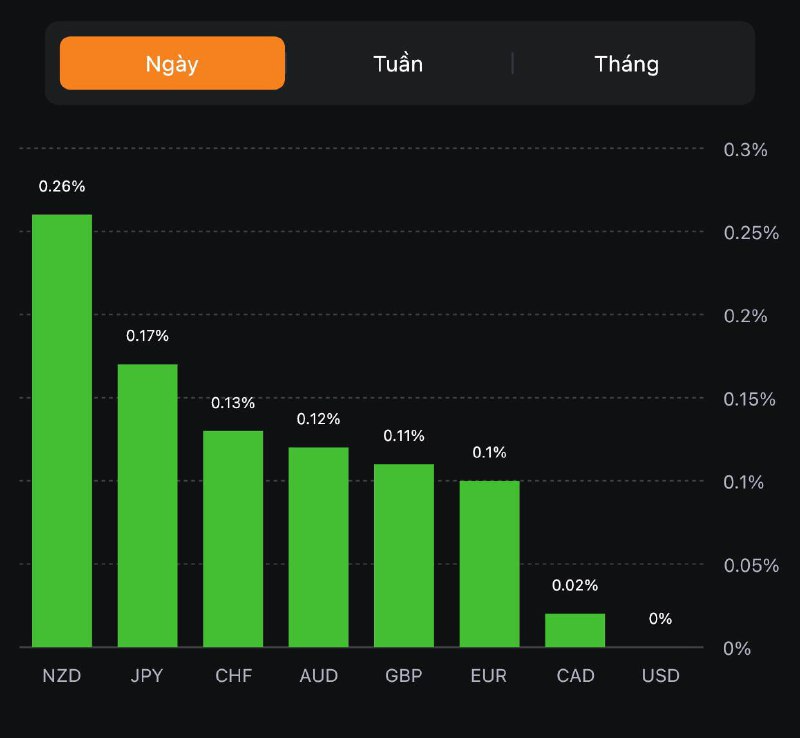Image resolution: width=800 pixels, height=738 pixels.
Task: Tap the AUD bar
Action: point(319,547)
